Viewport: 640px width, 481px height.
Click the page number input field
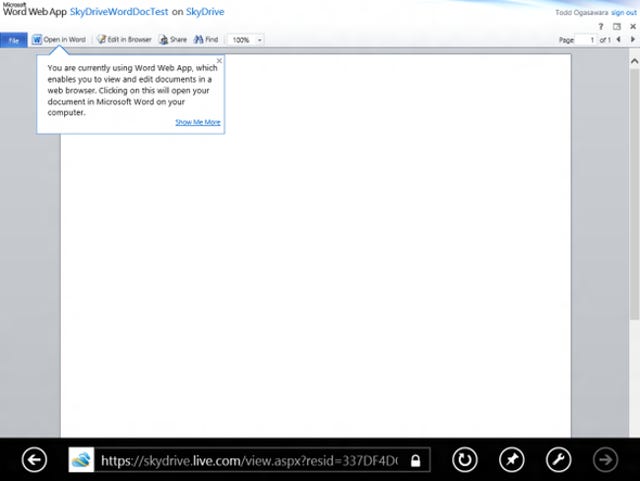point(586,40)
